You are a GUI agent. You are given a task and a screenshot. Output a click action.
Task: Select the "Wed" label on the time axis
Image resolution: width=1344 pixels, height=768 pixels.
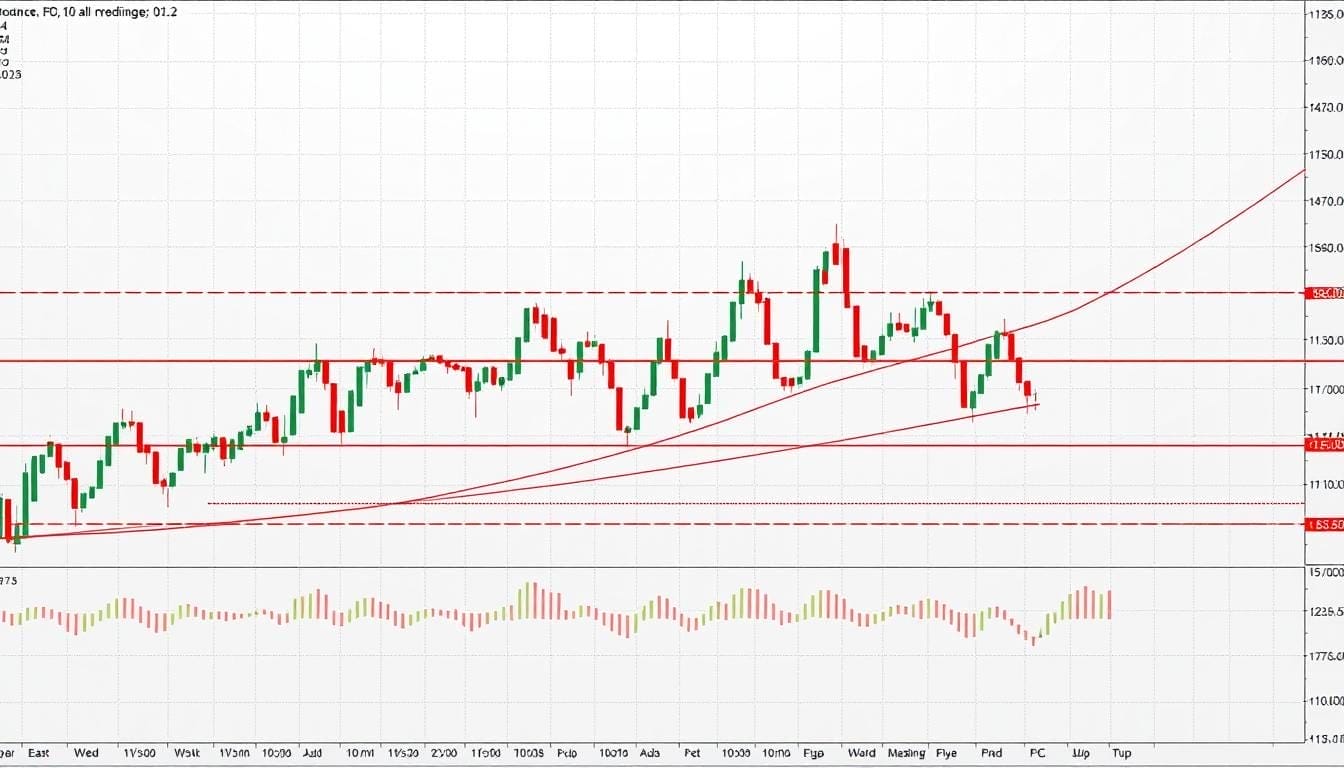pyautogui.click(x=87, y=753)
